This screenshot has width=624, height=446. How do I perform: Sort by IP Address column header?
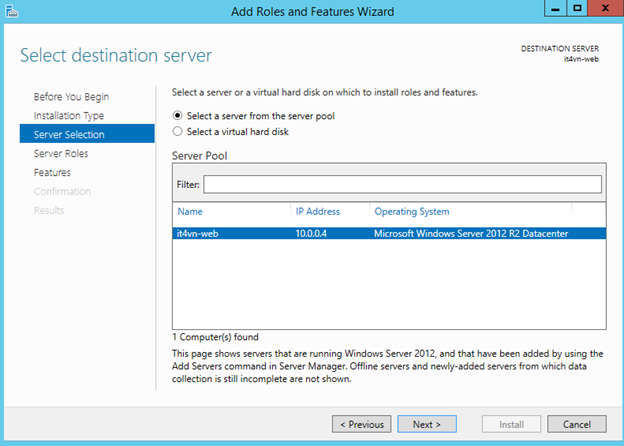coord(318,212)
